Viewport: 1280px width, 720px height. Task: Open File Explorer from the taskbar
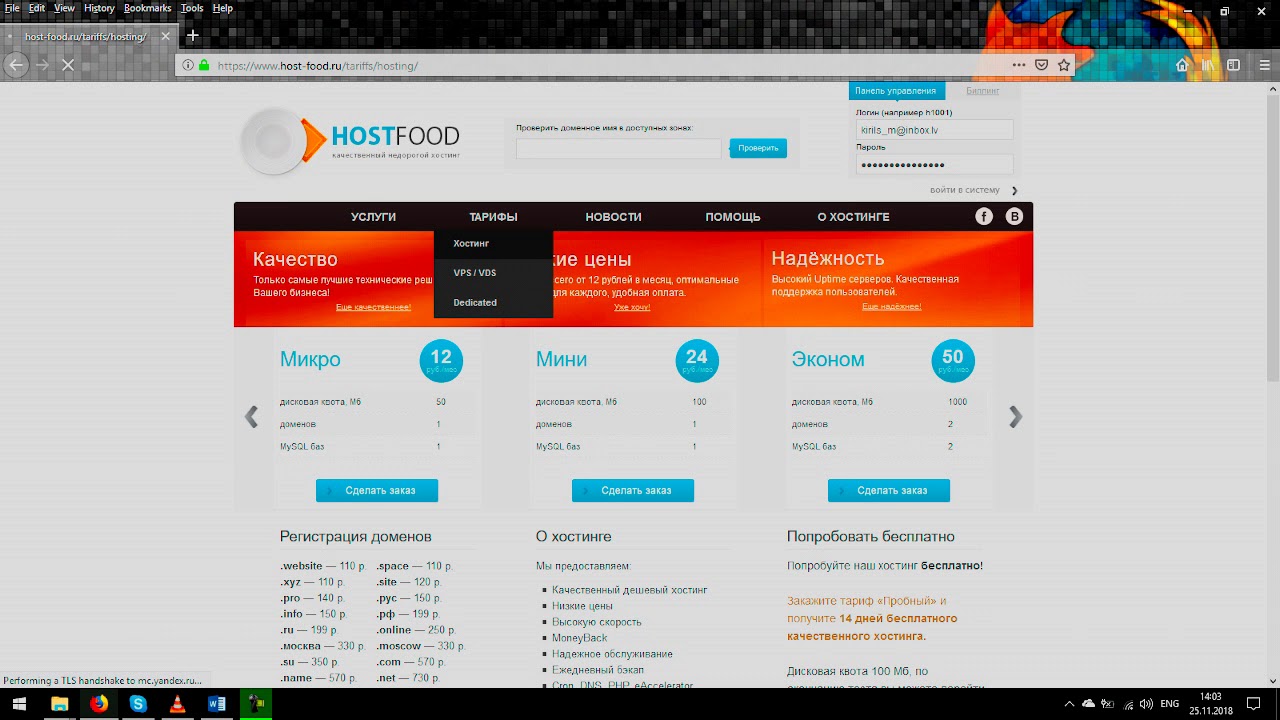[59, 704]
